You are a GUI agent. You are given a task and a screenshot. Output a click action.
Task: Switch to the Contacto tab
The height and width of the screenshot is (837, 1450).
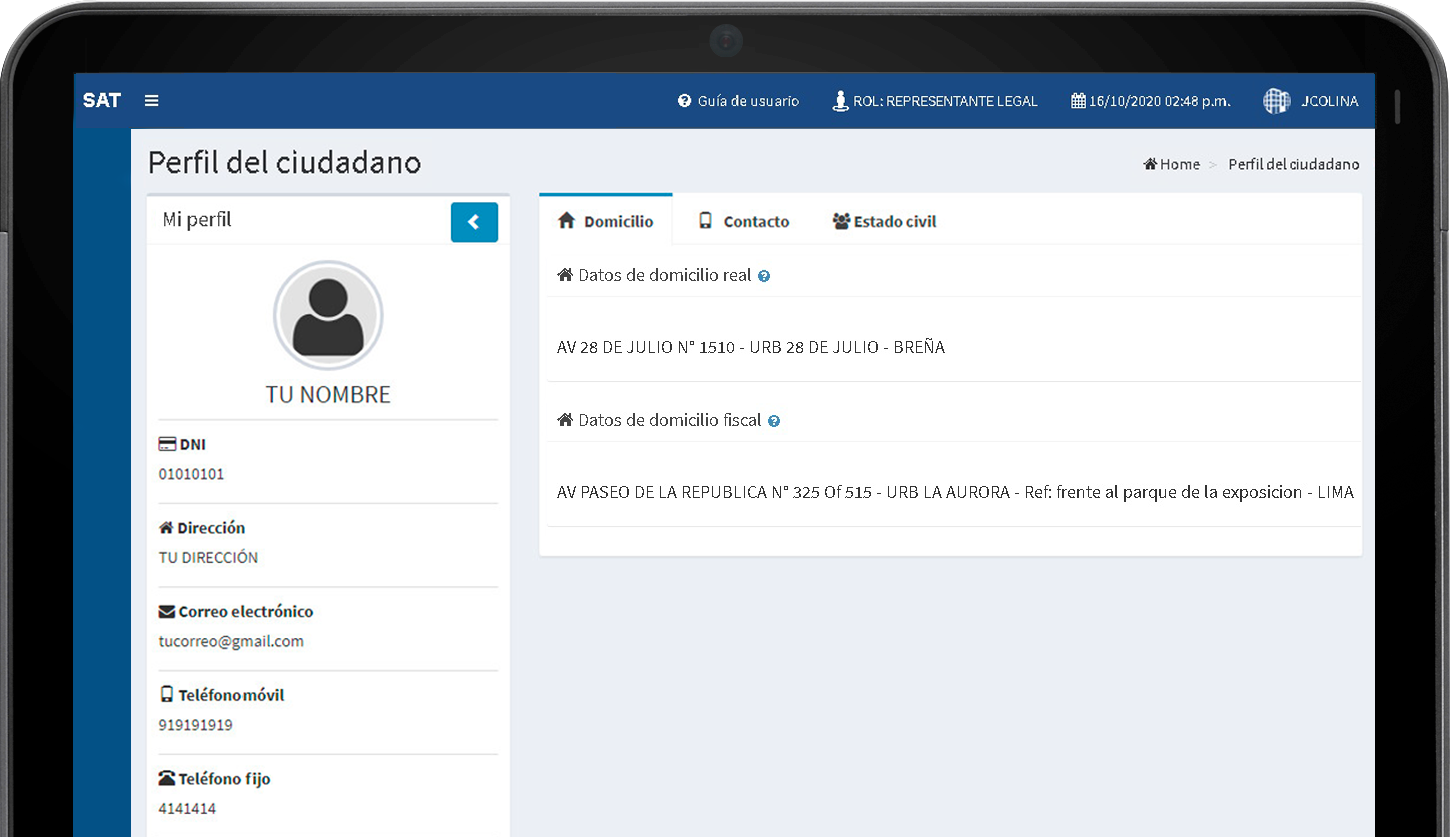click(743, 221)
